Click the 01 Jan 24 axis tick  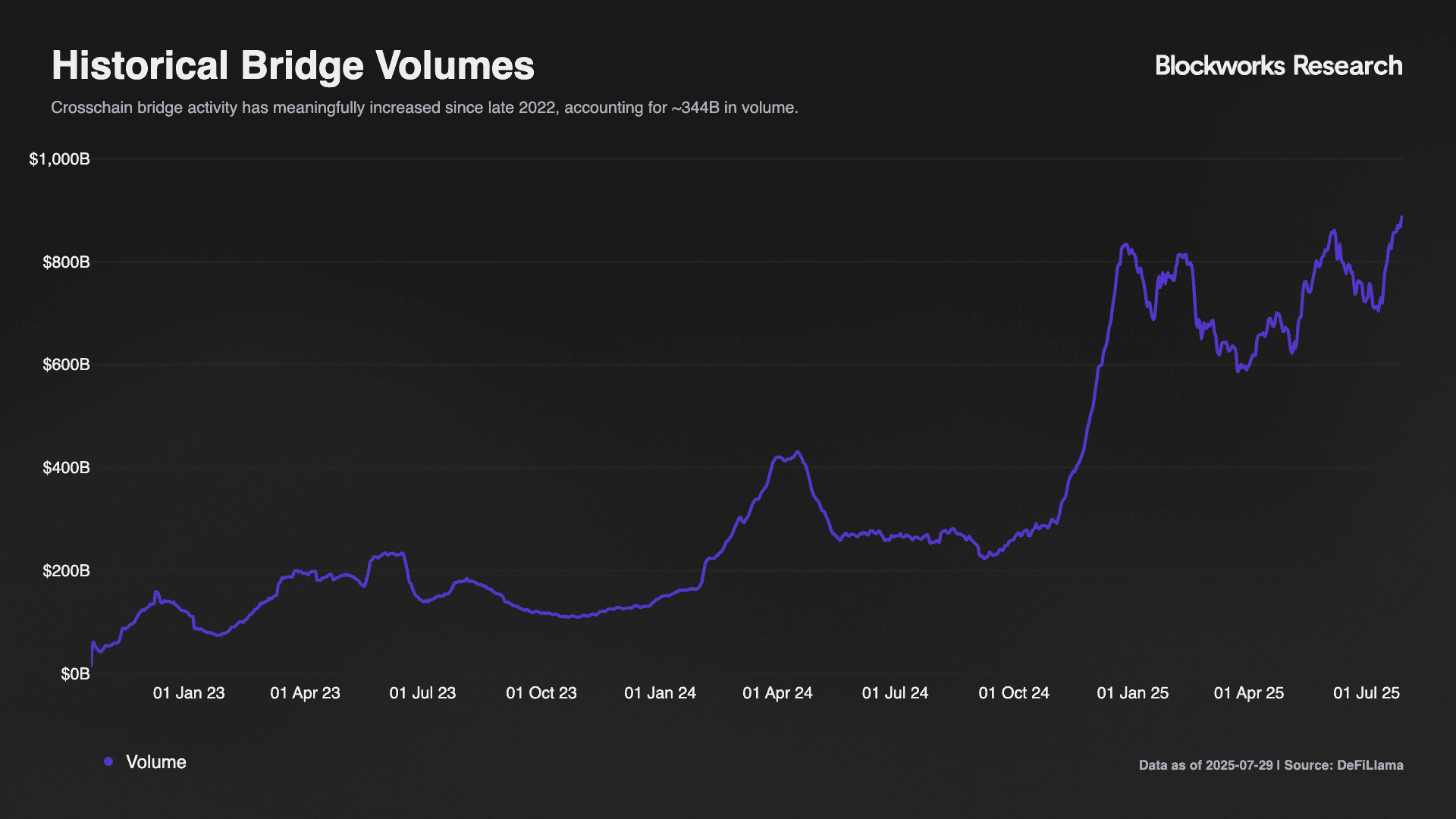tap(660, 693)
